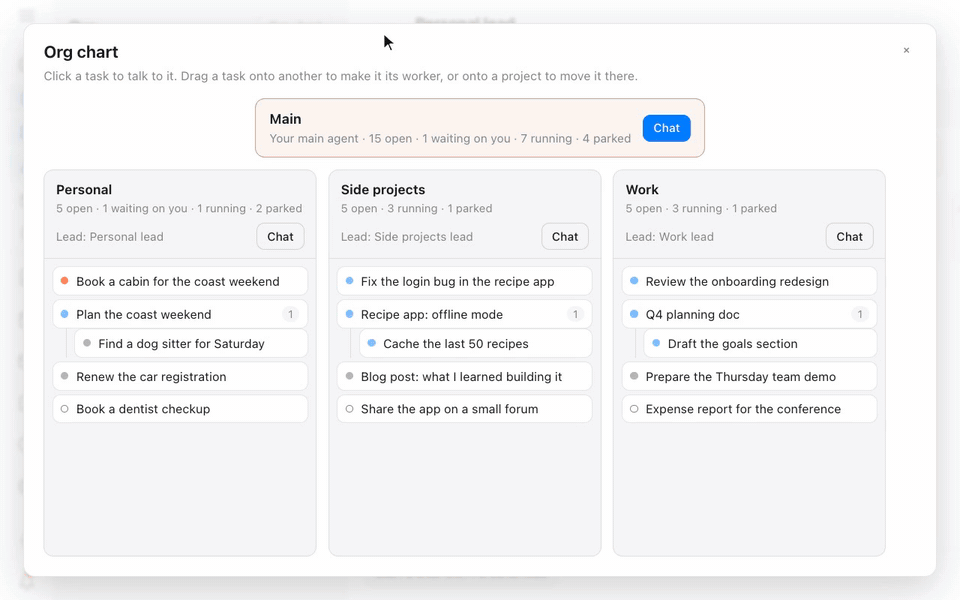Click the worker count badge on 'Plan the coast weekend'
This screenshot has width=960, height=600.
pyautogui.click(x=290, y=315)
